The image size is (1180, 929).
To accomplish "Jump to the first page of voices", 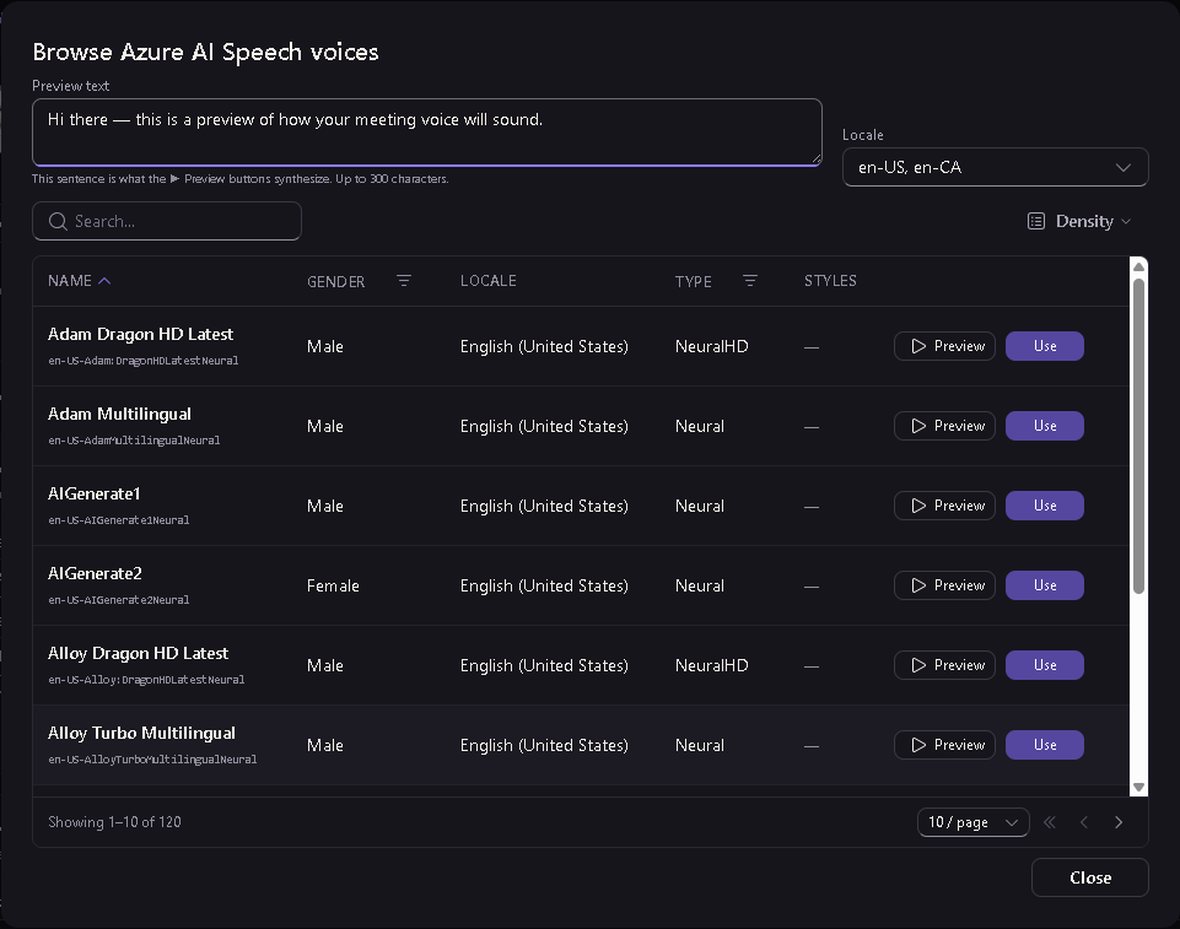I will coord(1049,822).
